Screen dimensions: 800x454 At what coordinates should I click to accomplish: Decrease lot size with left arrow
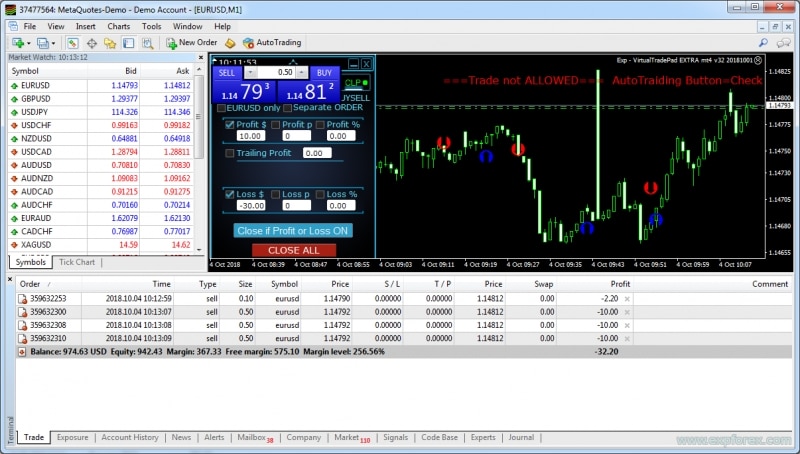click(251, 73)
